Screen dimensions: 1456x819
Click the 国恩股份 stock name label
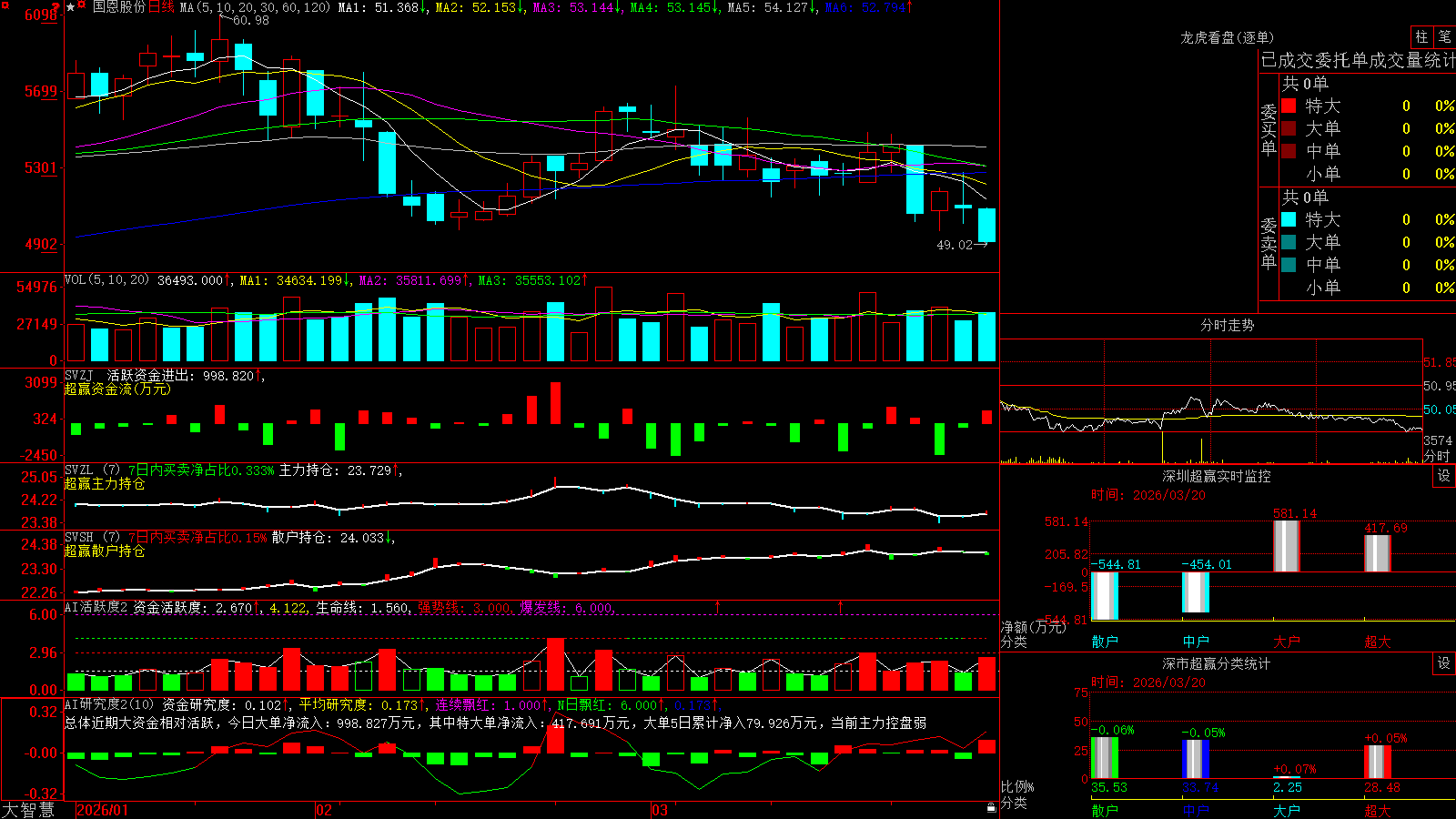click(118, 7)
